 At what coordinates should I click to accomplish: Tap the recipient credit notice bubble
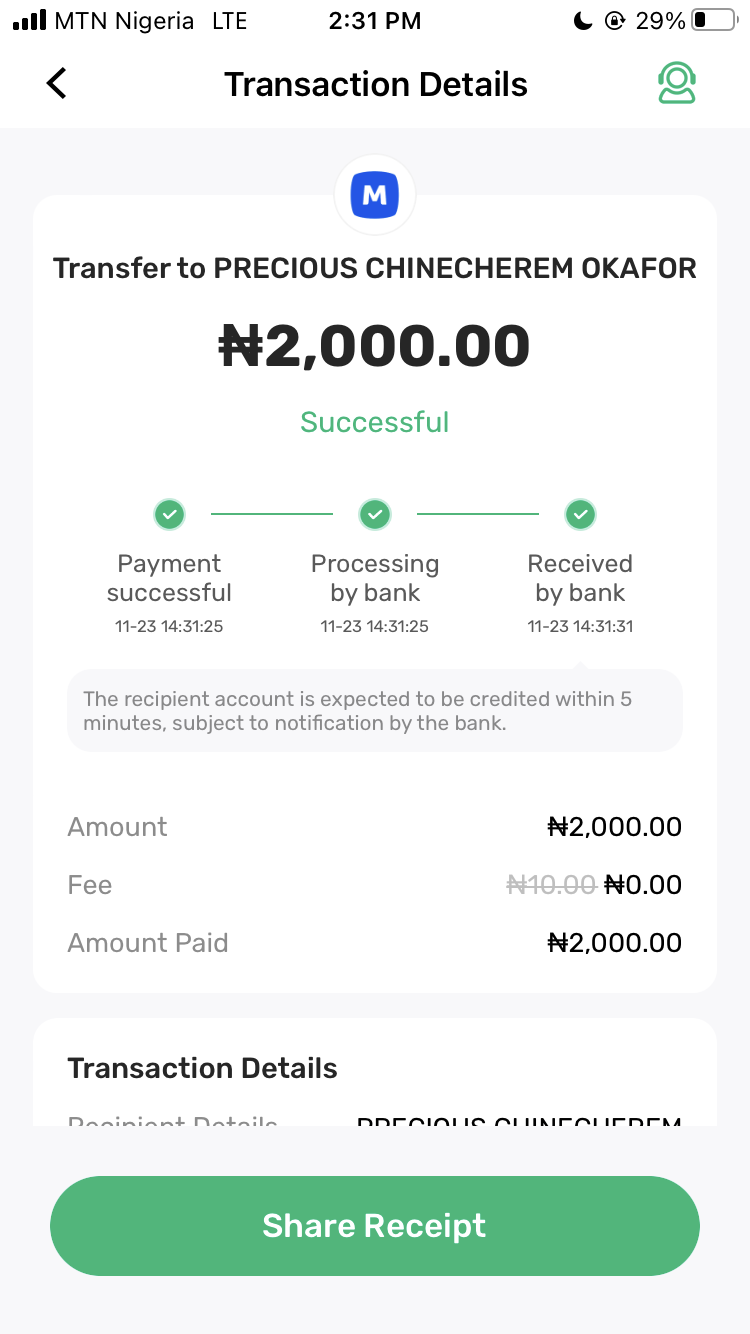click(375, 710)
